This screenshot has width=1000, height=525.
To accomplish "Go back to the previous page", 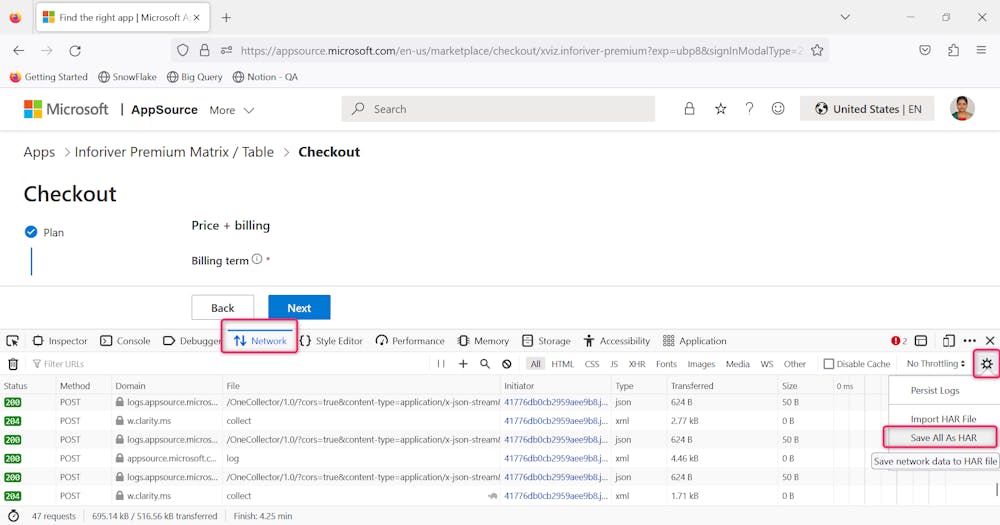I will click(x=18, y=50).
